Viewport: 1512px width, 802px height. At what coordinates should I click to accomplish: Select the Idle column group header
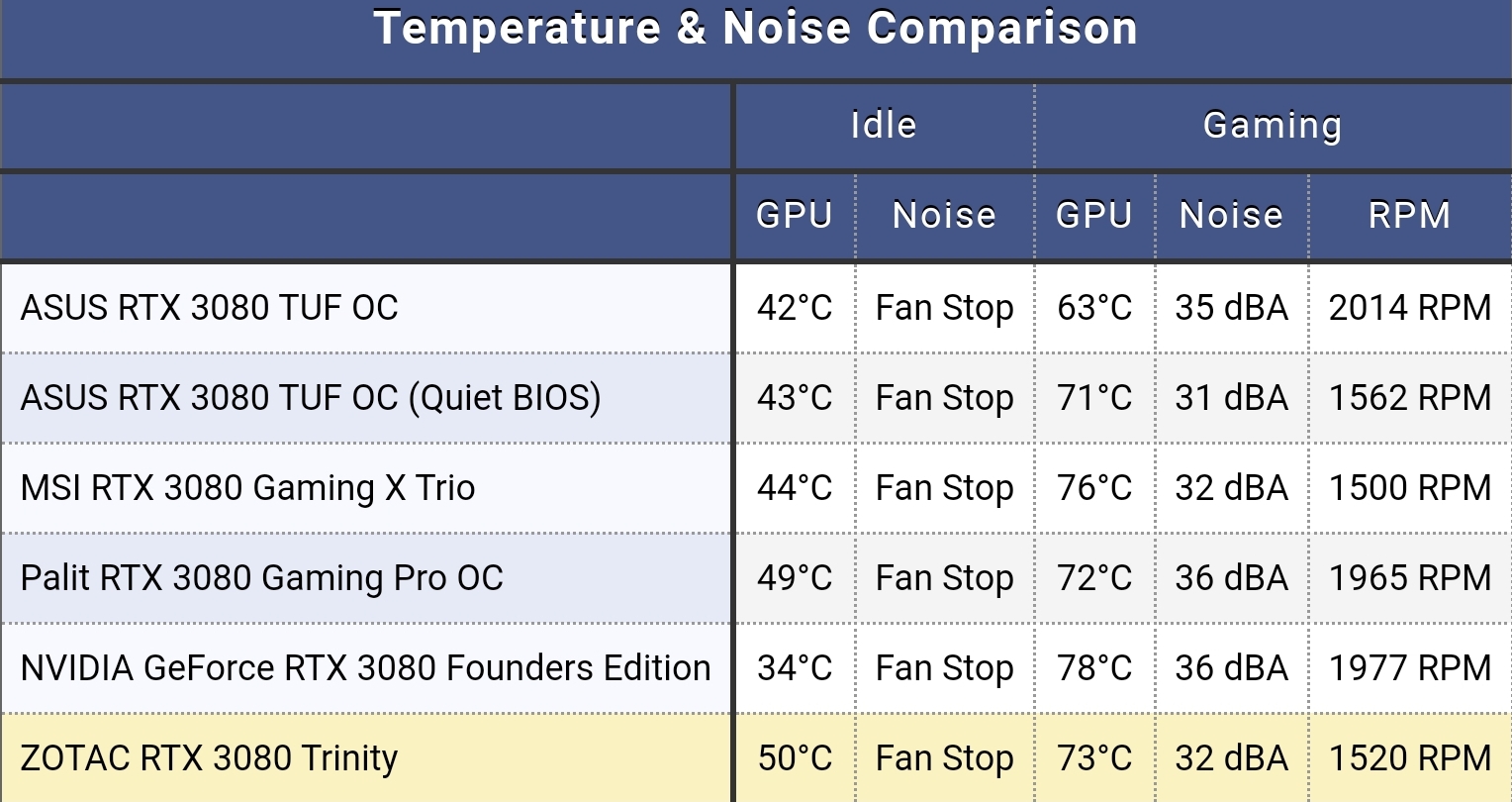pos(884,125)
